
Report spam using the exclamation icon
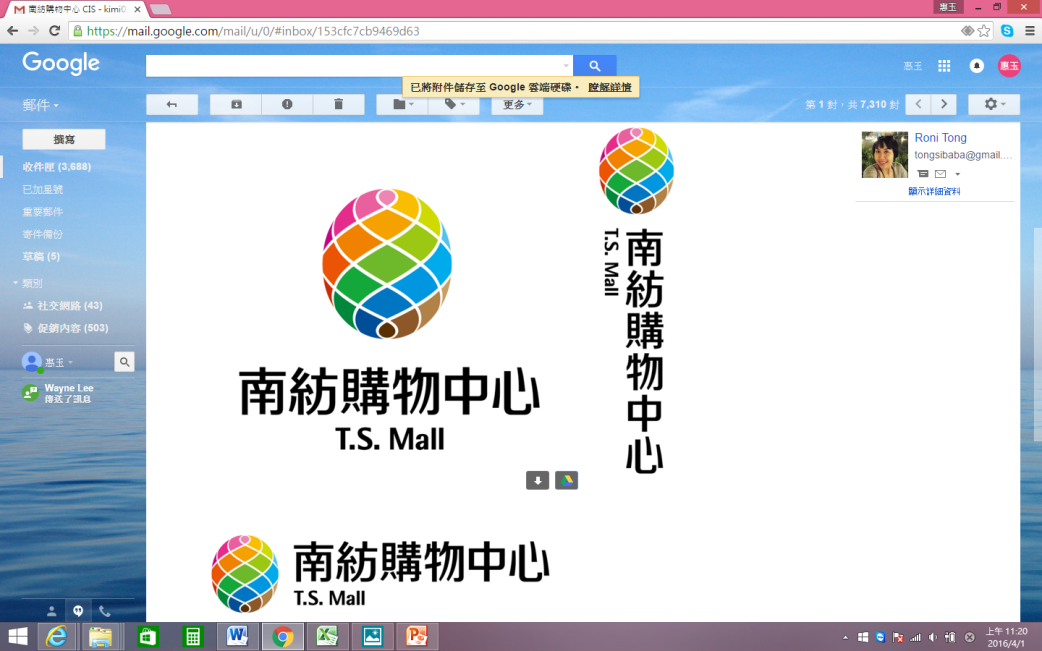287,104
